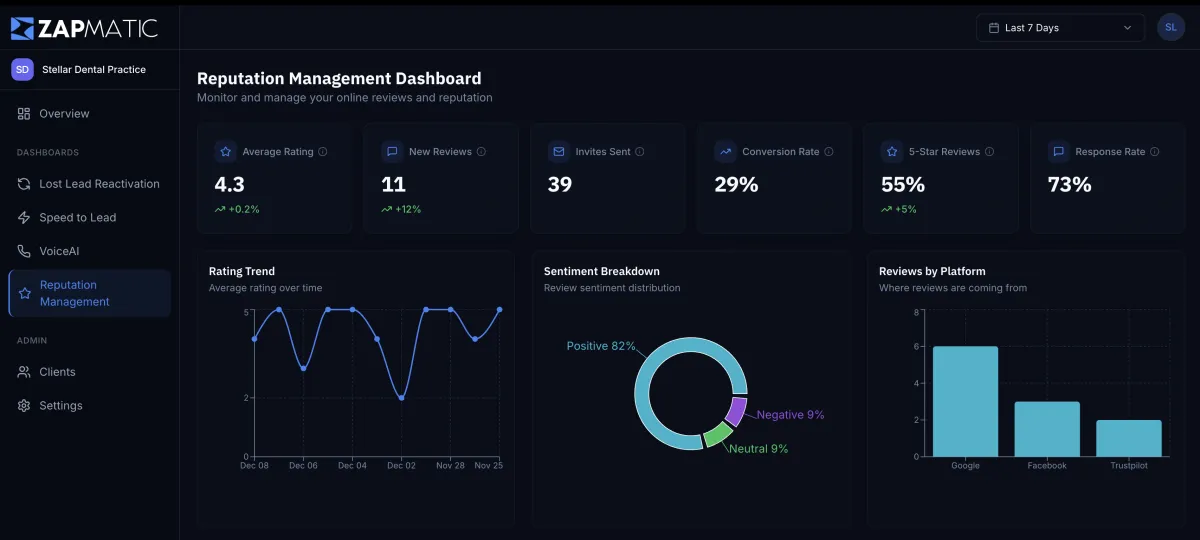Click the Negative 9% label
The image size is (1200, 540).
point(791,415)
